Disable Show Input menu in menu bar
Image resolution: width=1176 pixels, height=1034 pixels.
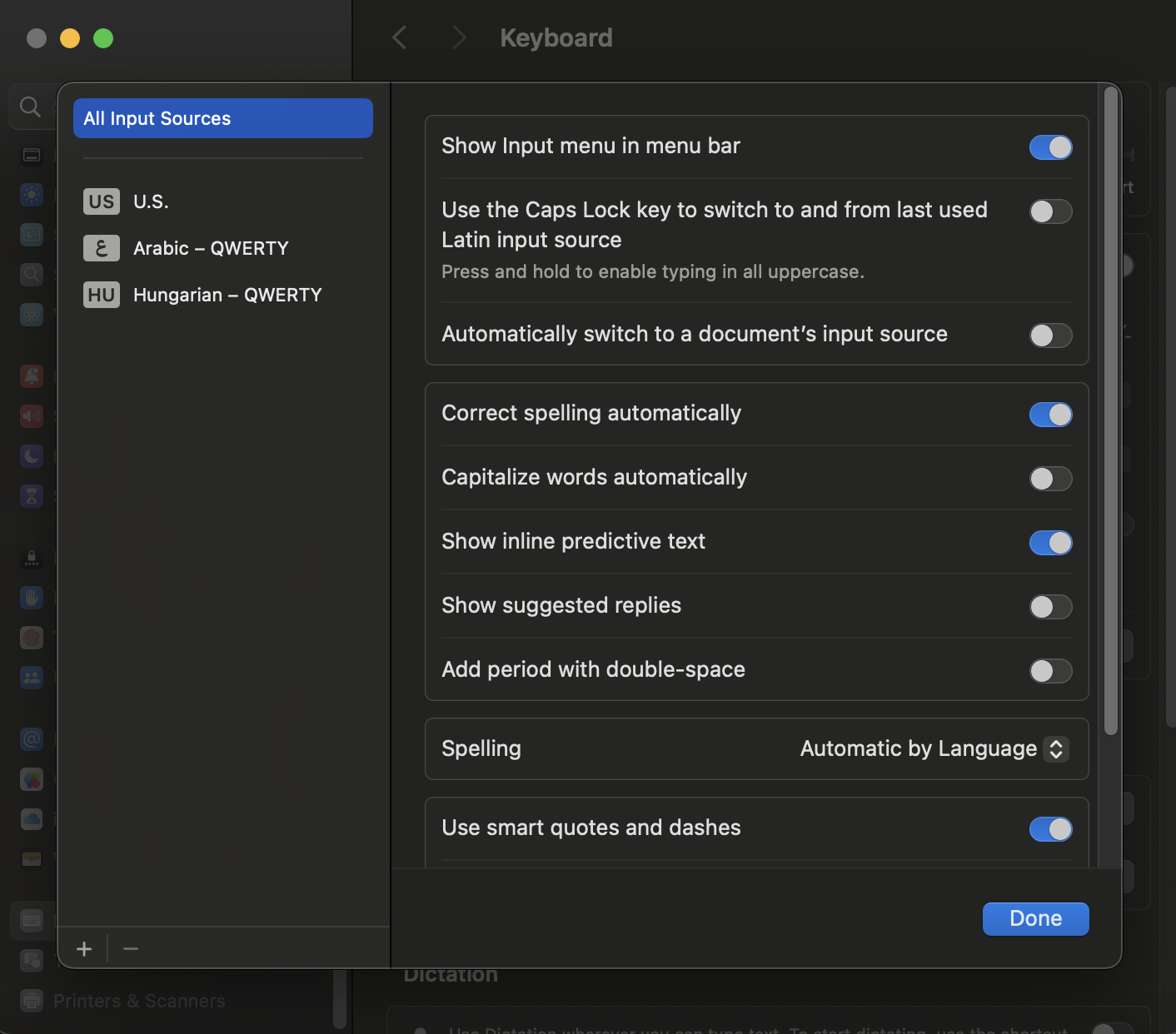click(1050, 147)
